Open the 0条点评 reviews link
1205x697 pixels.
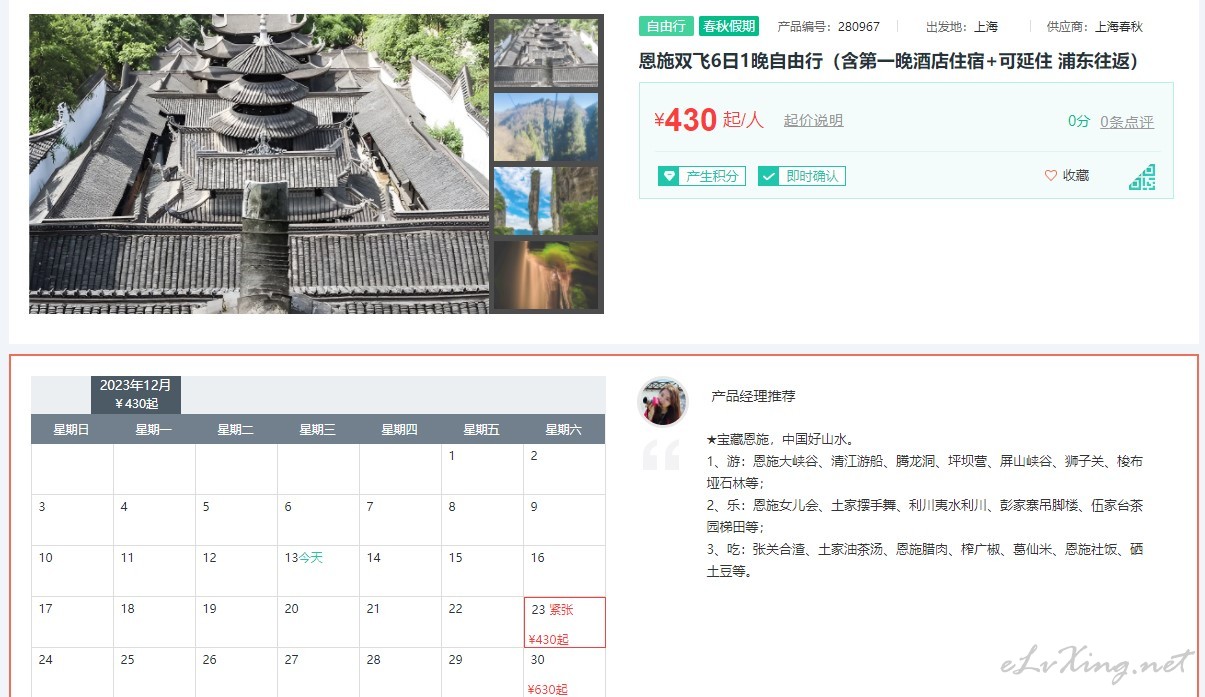1127,122
